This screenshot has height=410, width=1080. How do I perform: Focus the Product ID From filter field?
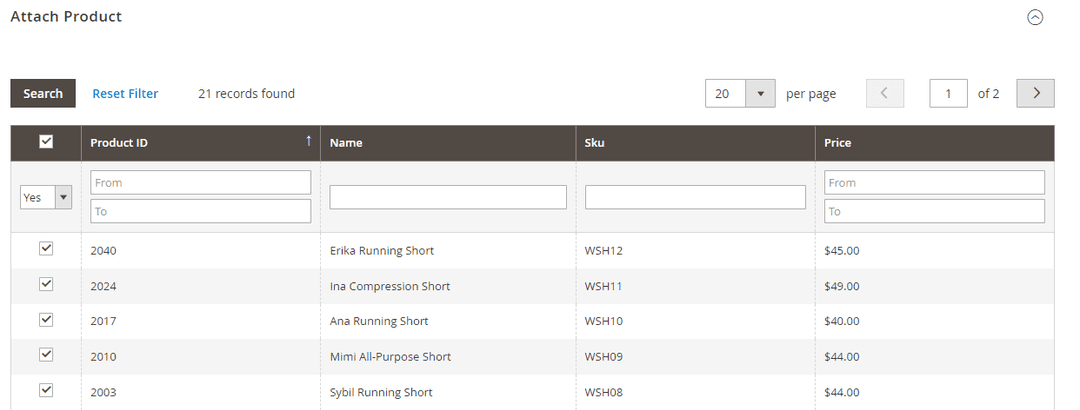(x=200, y=182)
